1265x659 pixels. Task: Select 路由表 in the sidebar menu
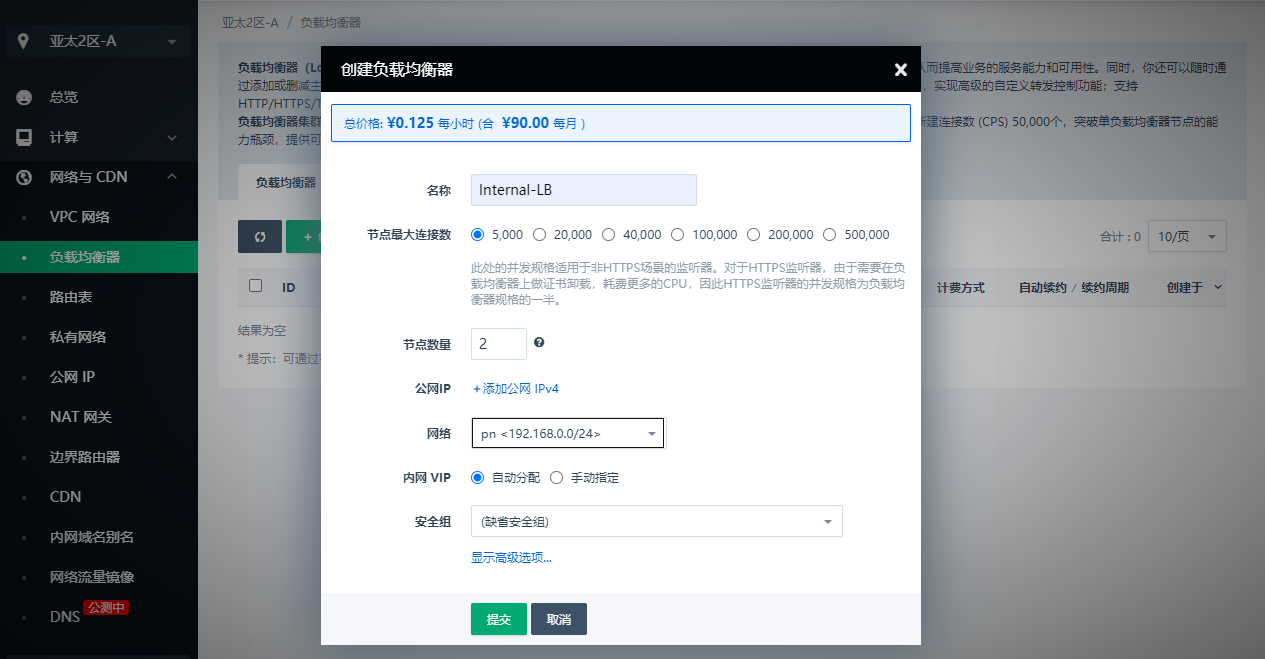click(70, 296)
